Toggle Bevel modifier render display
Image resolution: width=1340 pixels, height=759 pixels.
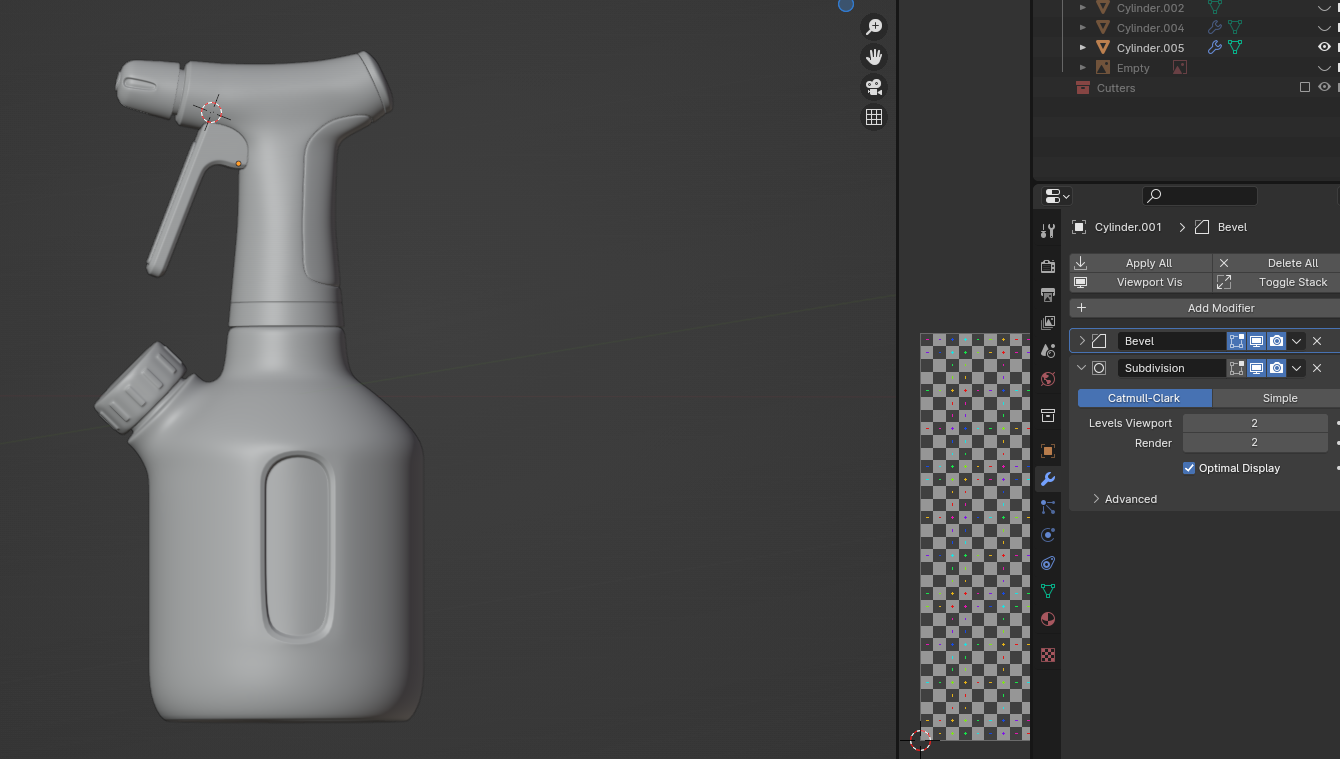tap(1277, 341)
